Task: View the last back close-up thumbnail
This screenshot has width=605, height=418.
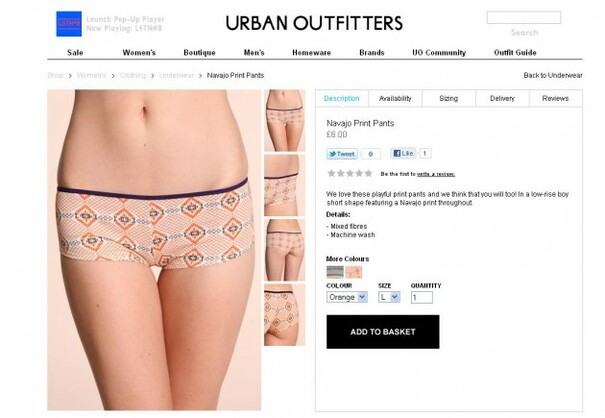Action: 284,315
